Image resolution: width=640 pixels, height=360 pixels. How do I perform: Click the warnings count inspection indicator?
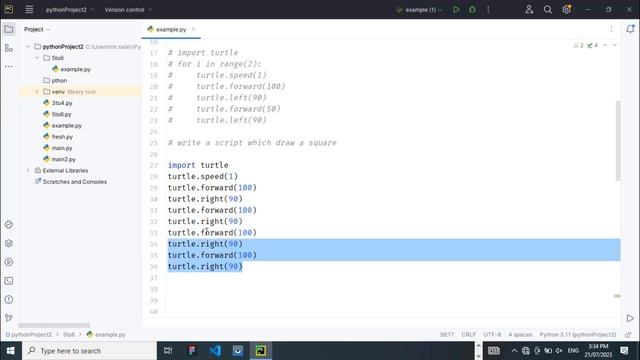(x=578, y=45)
